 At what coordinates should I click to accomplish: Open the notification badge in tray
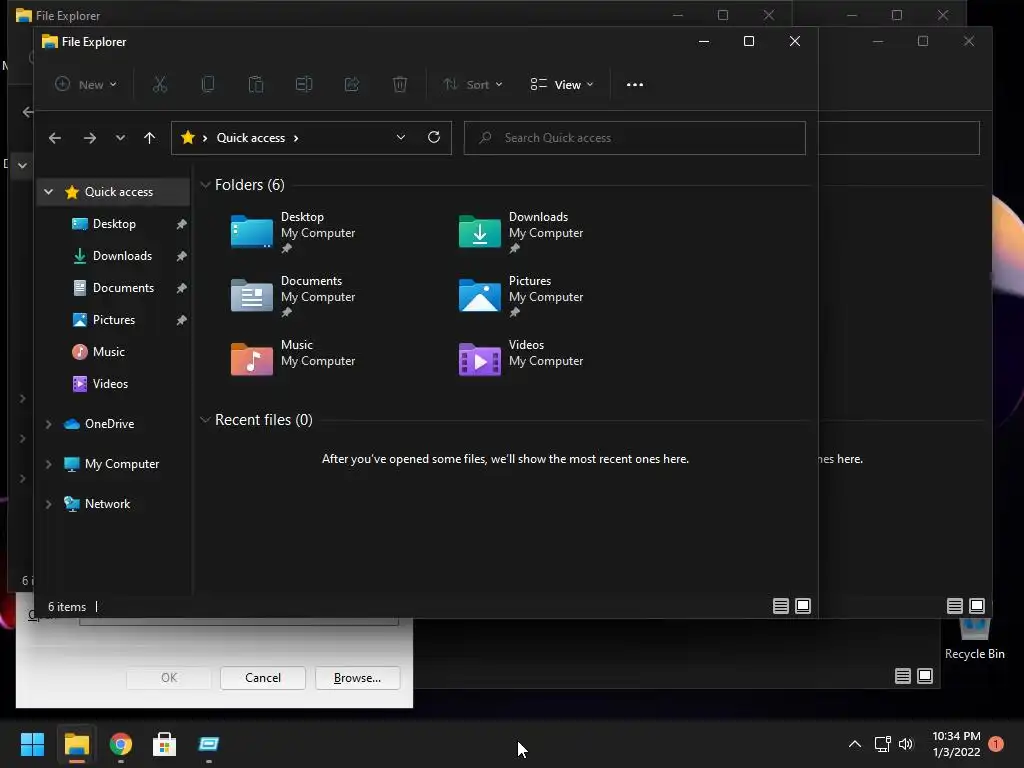pyautogui.click(x=996, y=744)
